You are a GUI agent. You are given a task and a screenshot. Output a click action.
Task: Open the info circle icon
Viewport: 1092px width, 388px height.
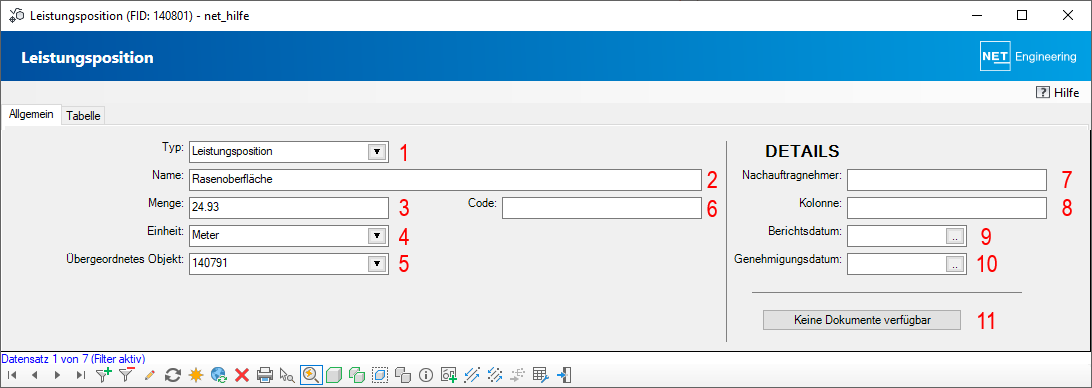[x=426, y=375]
